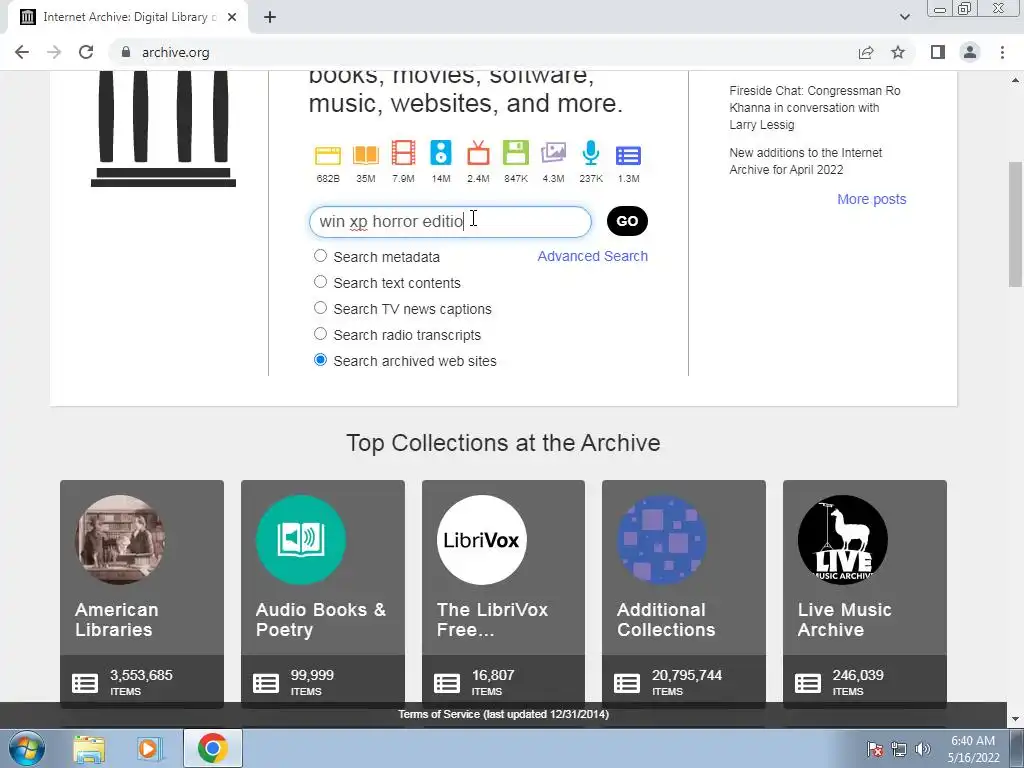The height and width of the screenshot is (768, 1024).
Task: Close the Internet Archive tab
Action: click(x=232, y=17)
